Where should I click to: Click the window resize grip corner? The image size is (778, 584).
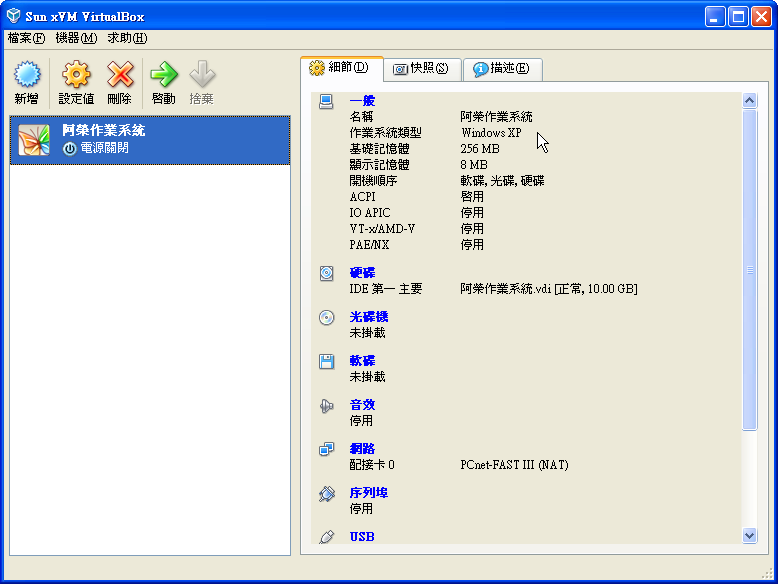pos(767,574)
